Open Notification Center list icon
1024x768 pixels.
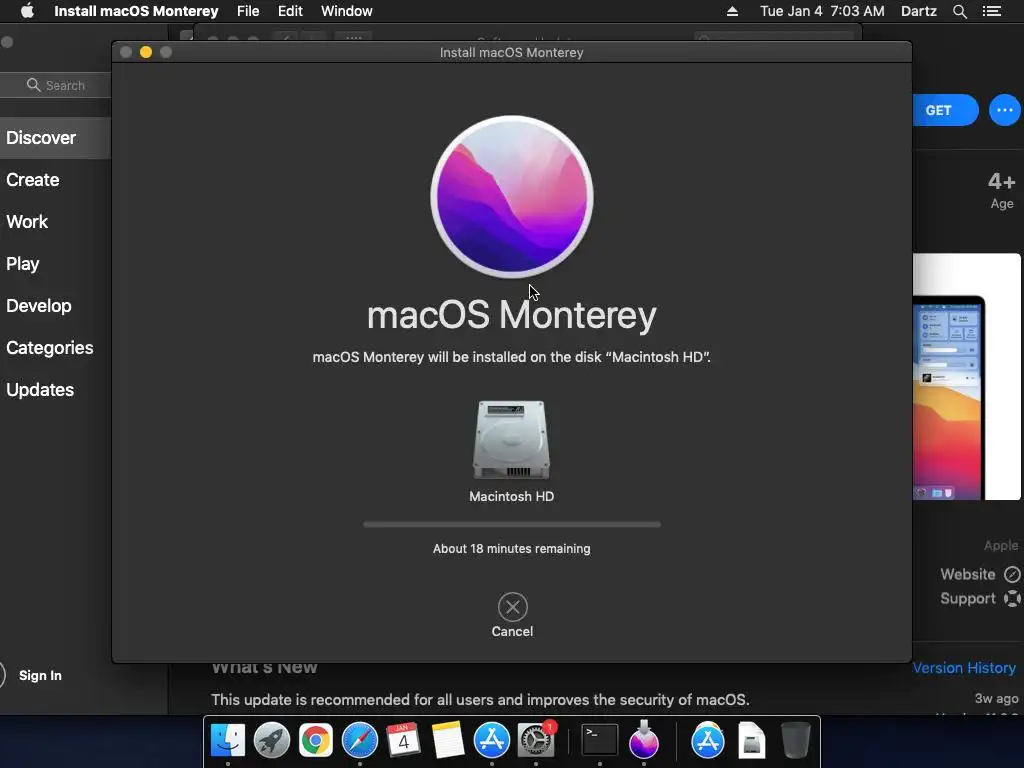pos(992,11)
